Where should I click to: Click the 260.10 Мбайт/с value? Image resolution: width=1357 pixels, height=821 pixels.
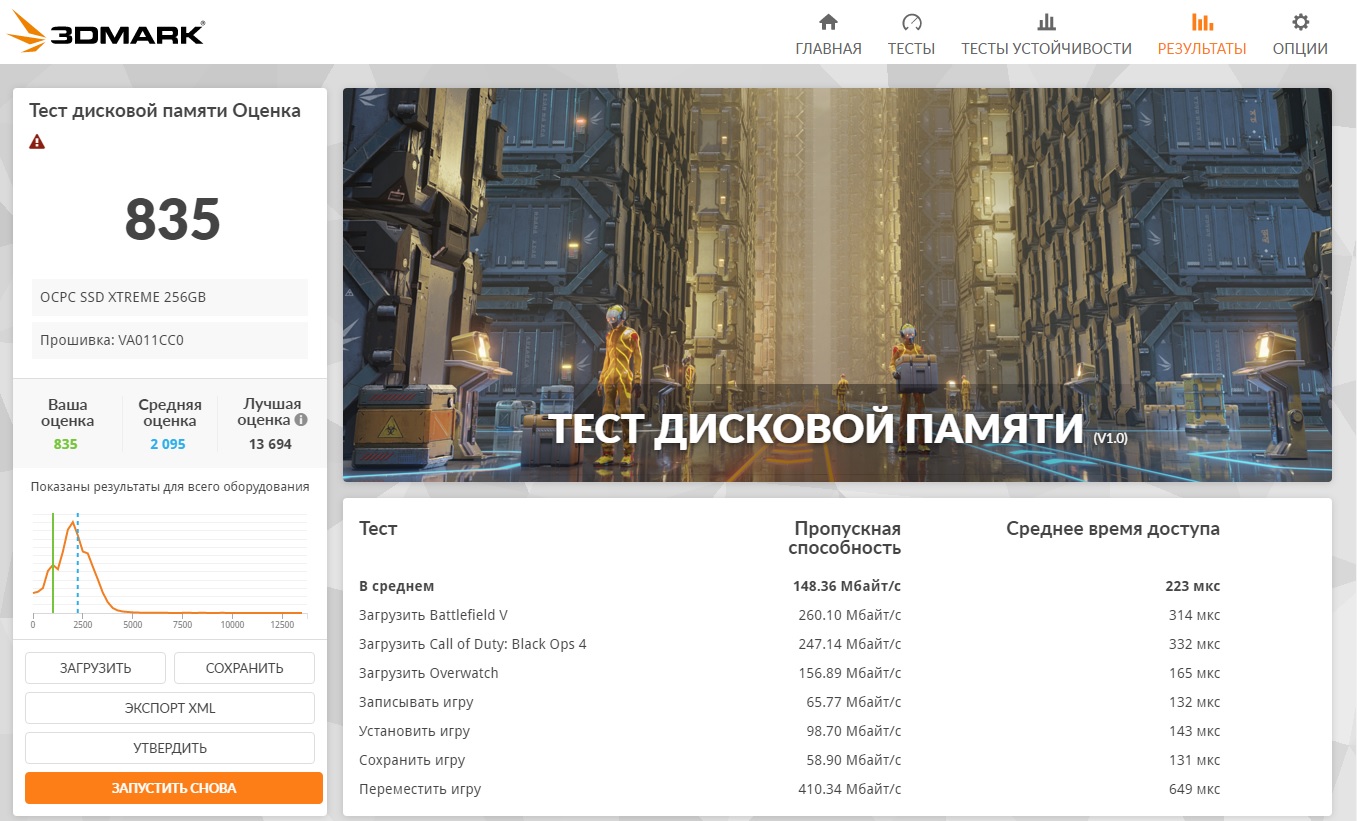pyautogui.click(x=850, y=615)
